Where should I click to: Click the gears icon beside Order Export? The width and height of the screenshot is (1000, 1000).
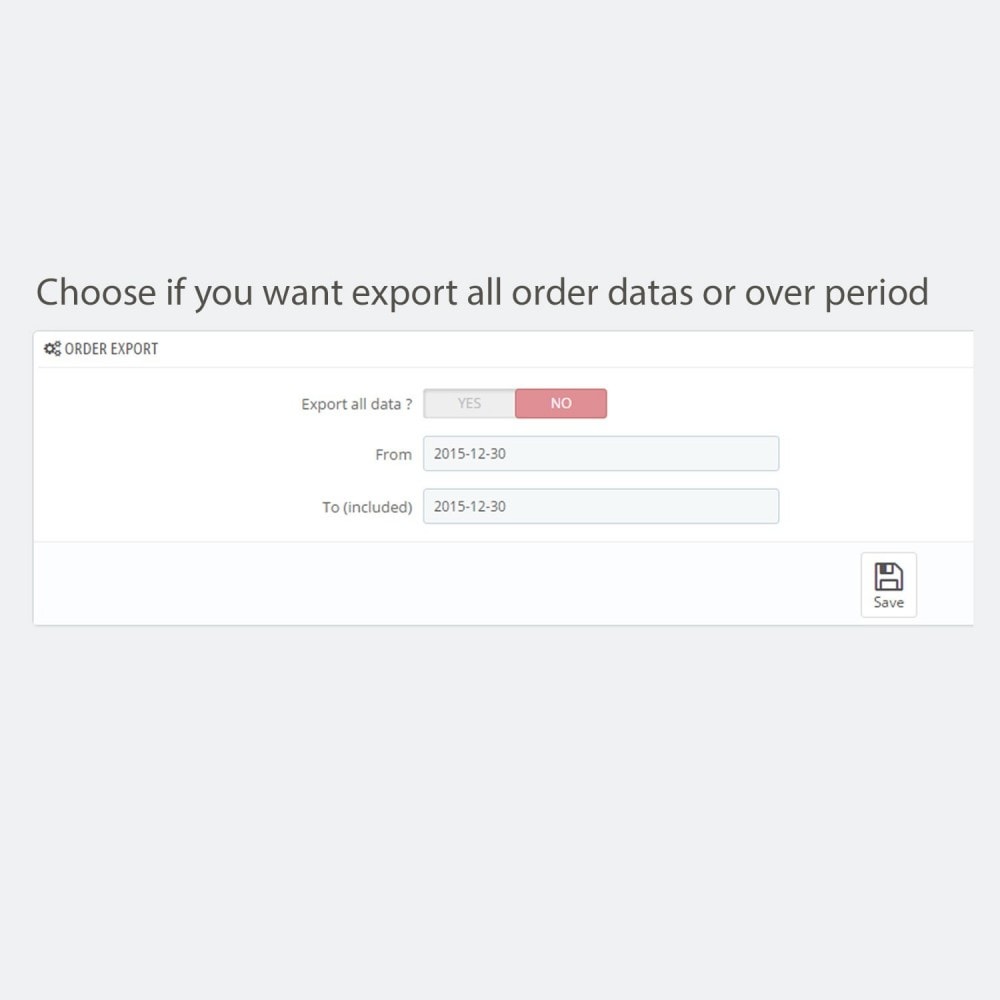(52, 349)
